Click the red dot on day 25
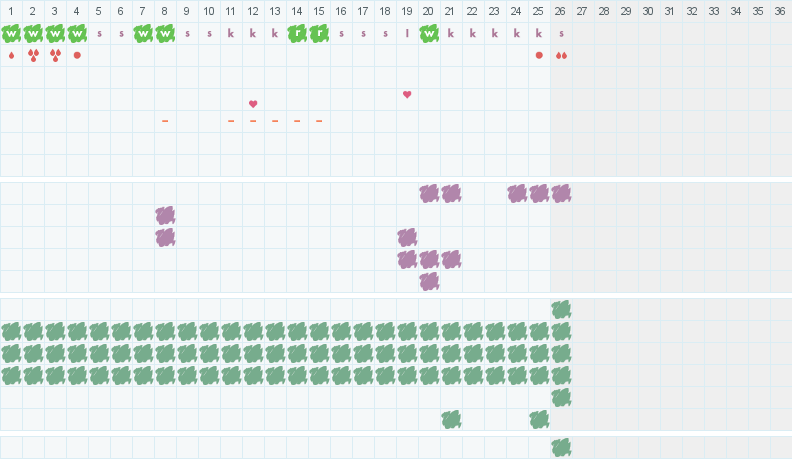Viewport: 792px width, 459px height. point(539,55)
